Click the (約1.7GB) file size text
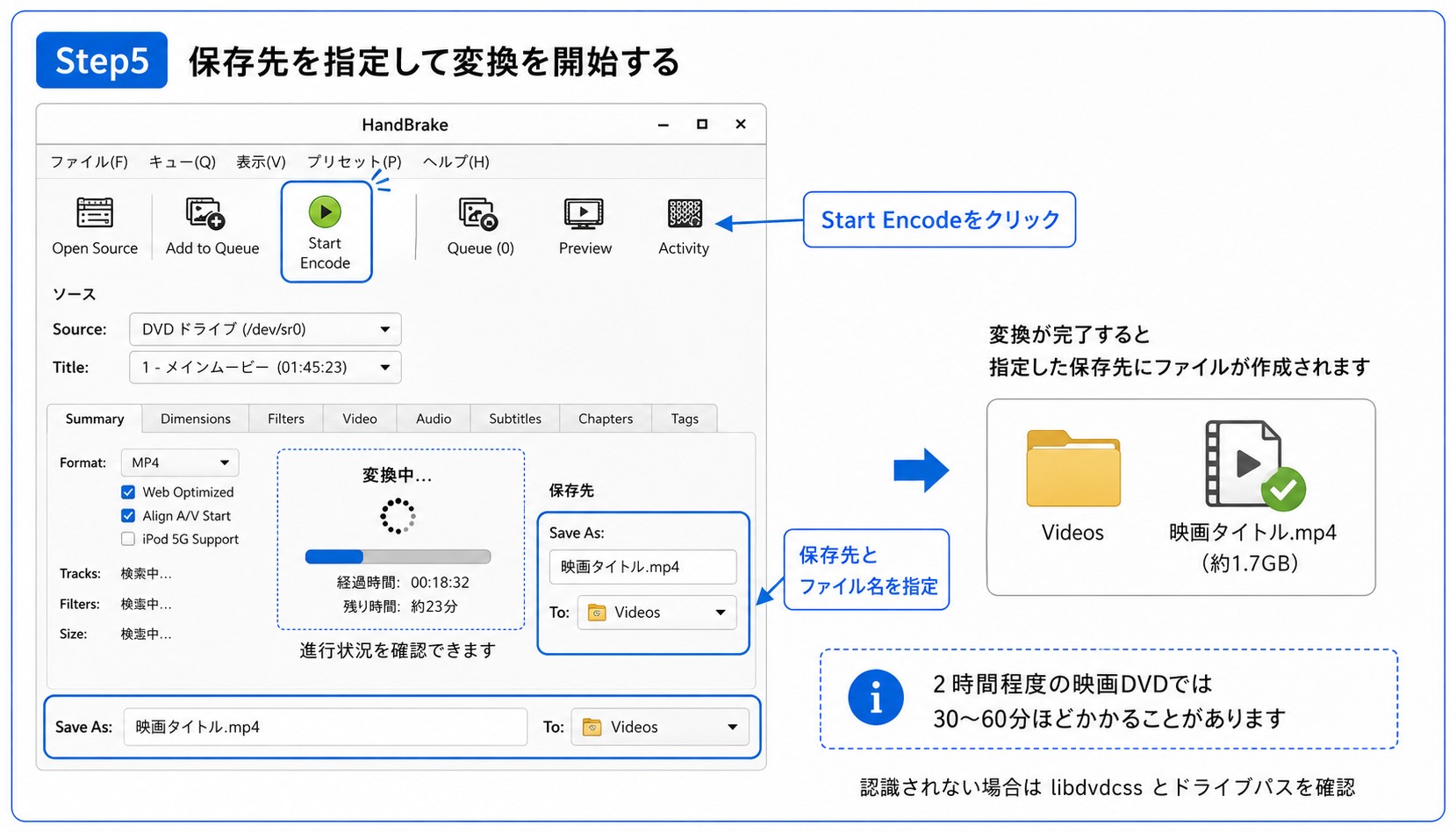Screen dimensions: 1456x832 (x=1250, y=563)
